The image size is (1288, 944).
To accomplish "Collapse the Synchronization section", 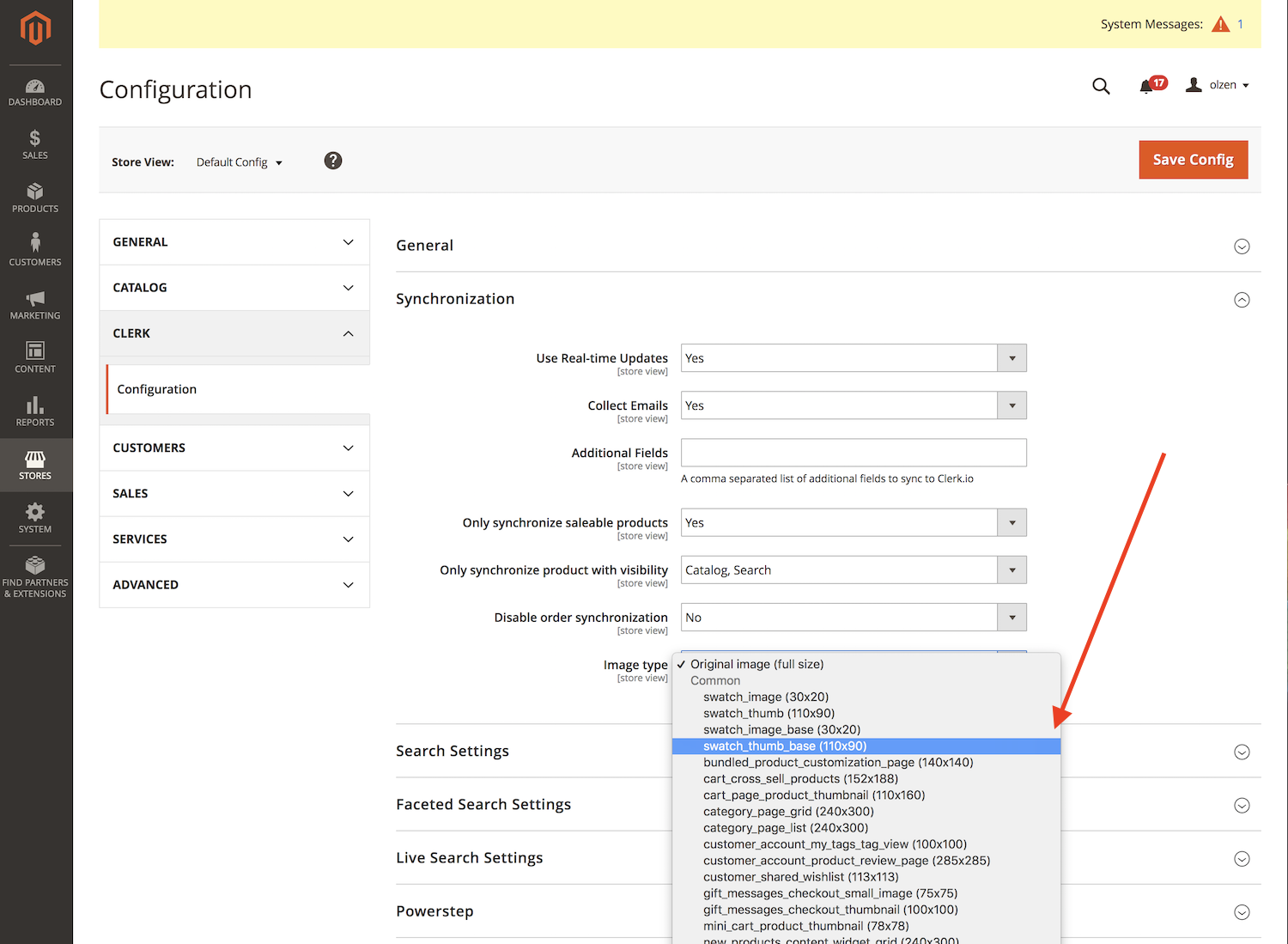I will pos(1242,300).
